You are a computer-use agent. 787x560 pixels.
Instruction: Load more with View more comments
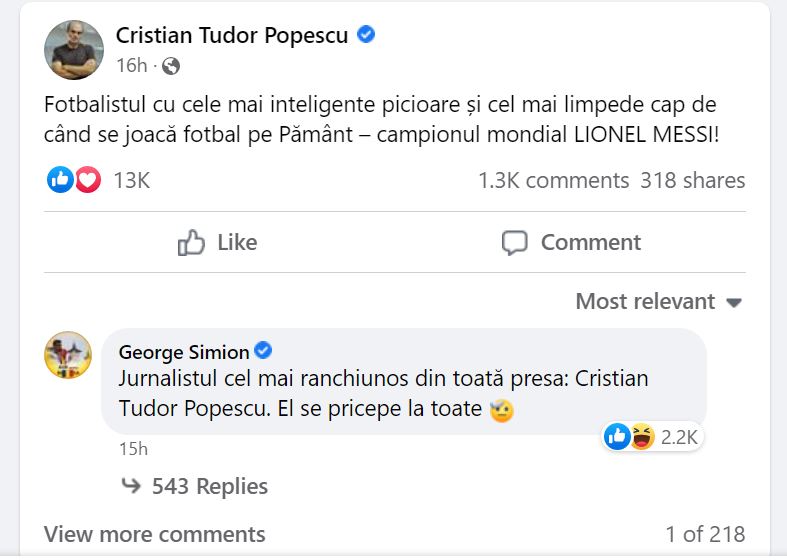point(155,535)
